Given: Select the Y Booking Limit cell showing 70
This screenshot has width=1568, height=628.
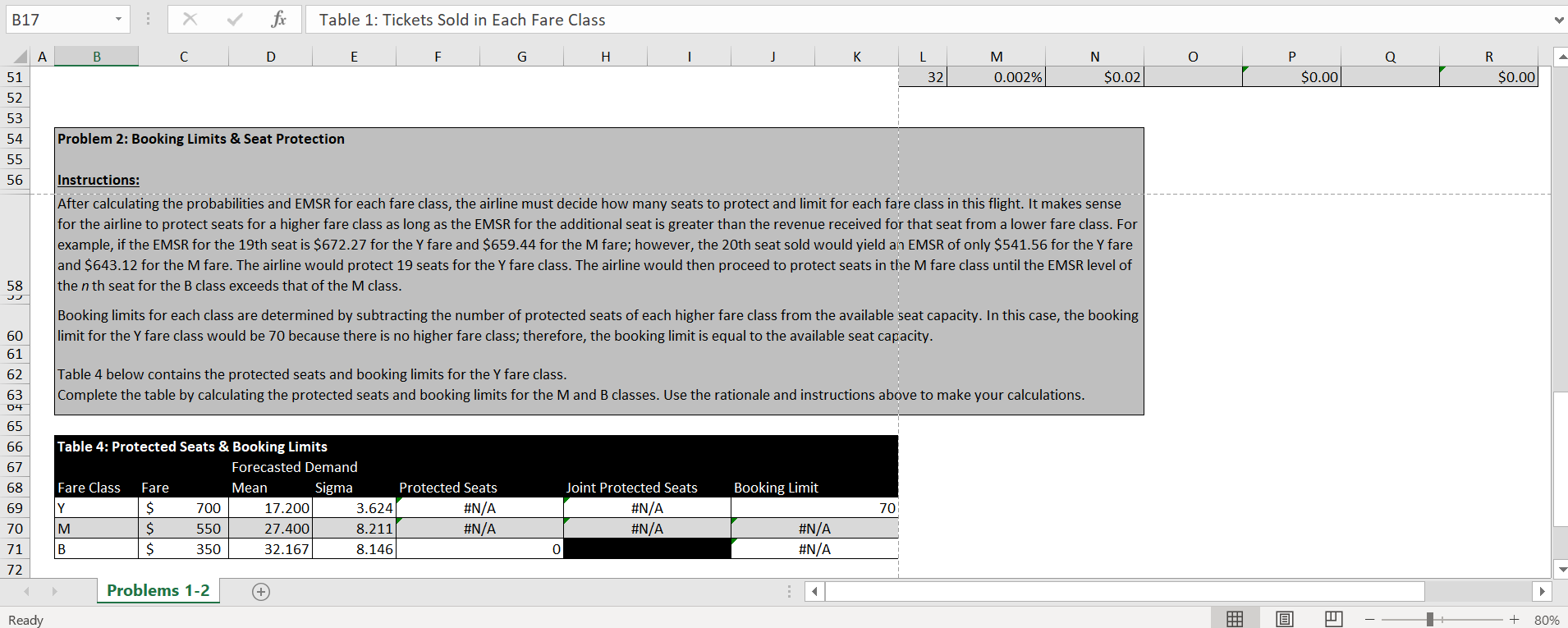Looking at the screenshot, I should (814, 508).
